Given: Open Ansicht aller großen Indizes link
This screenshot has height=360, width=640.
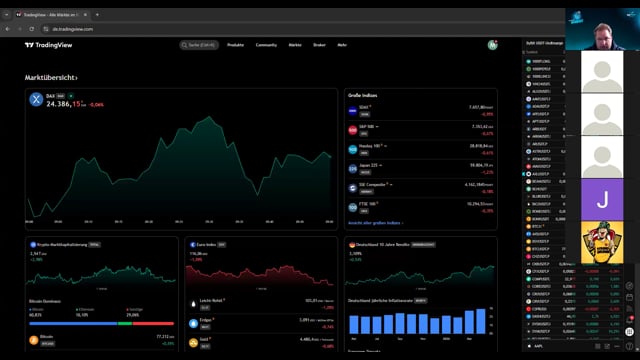Looking at the screenshot, I should pos(376,223).
